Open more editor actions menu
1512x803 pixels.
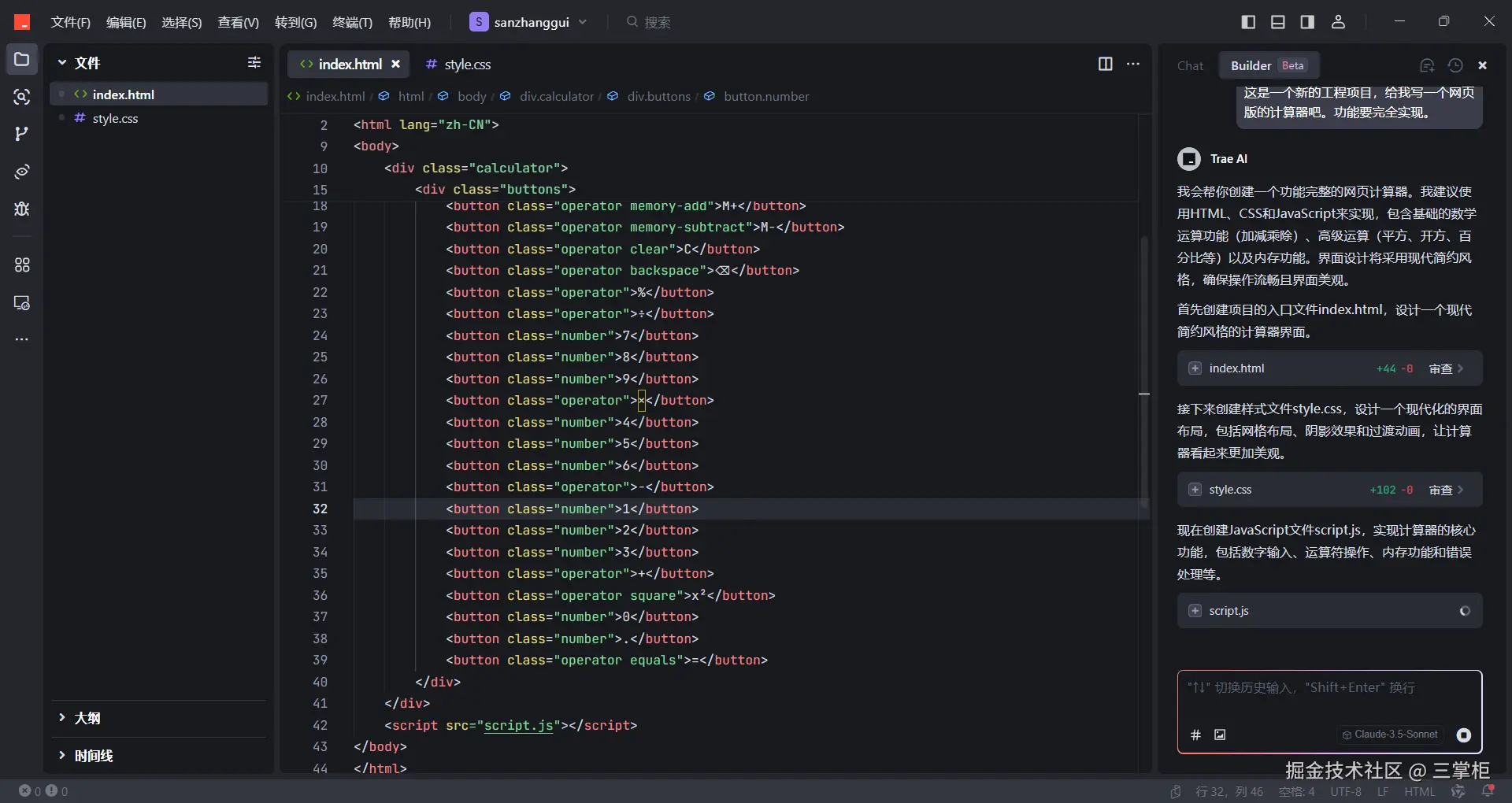pos(1133,64)
